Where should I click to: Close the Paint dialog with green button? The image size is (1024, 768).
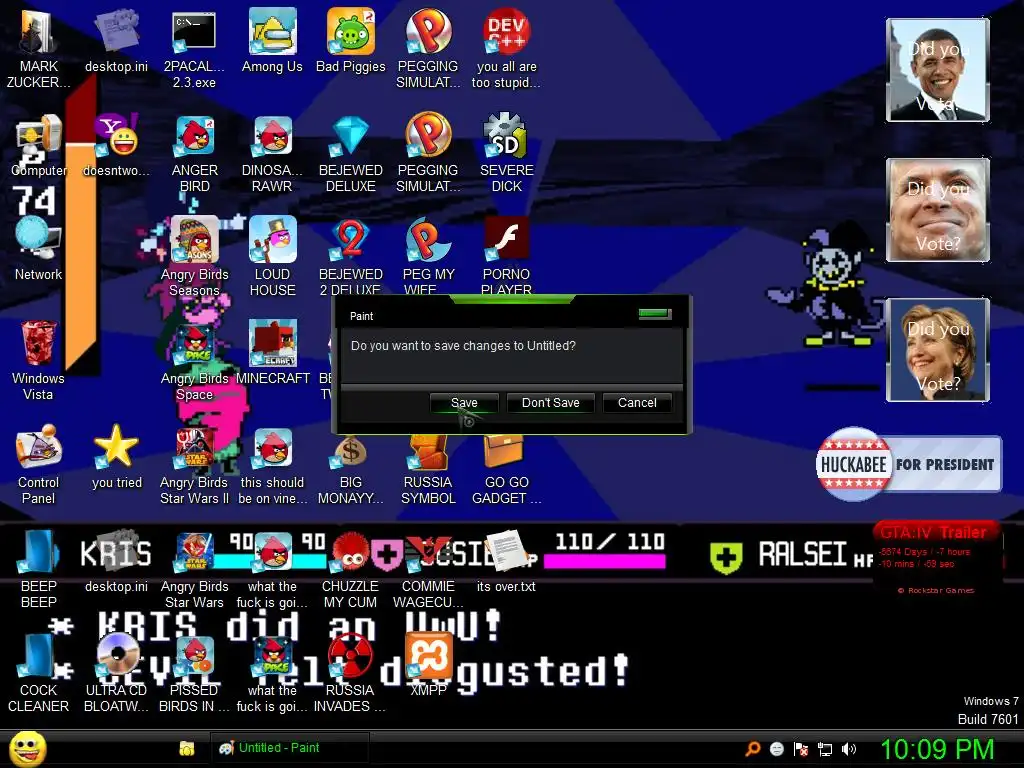click(x=654, y=314)
